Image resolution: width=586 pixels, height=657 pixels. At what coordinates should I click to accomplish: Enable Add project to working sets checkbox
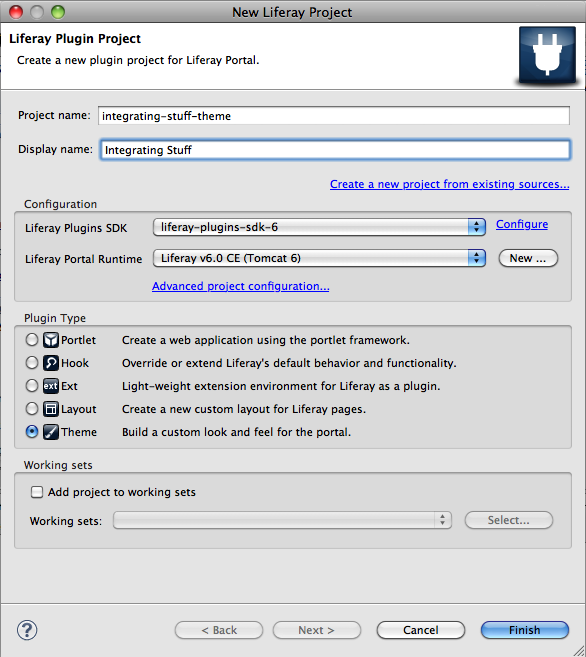[x=37, y=492]
